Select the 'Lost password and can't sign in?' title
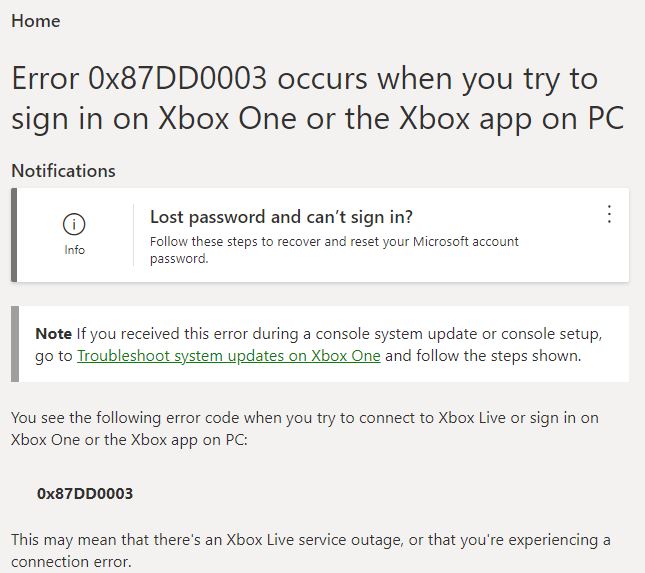645x573 pixels. coord(281,217)
